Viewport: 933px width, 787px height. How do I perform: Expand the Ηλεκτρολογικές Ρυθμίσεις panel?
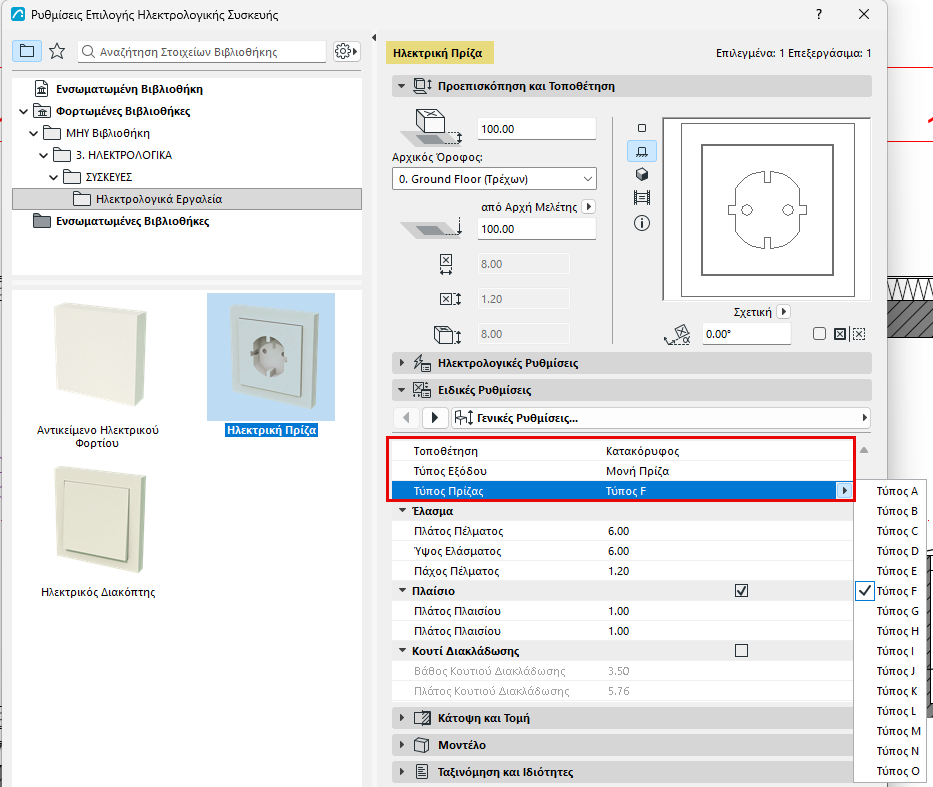tap(402, 363)
